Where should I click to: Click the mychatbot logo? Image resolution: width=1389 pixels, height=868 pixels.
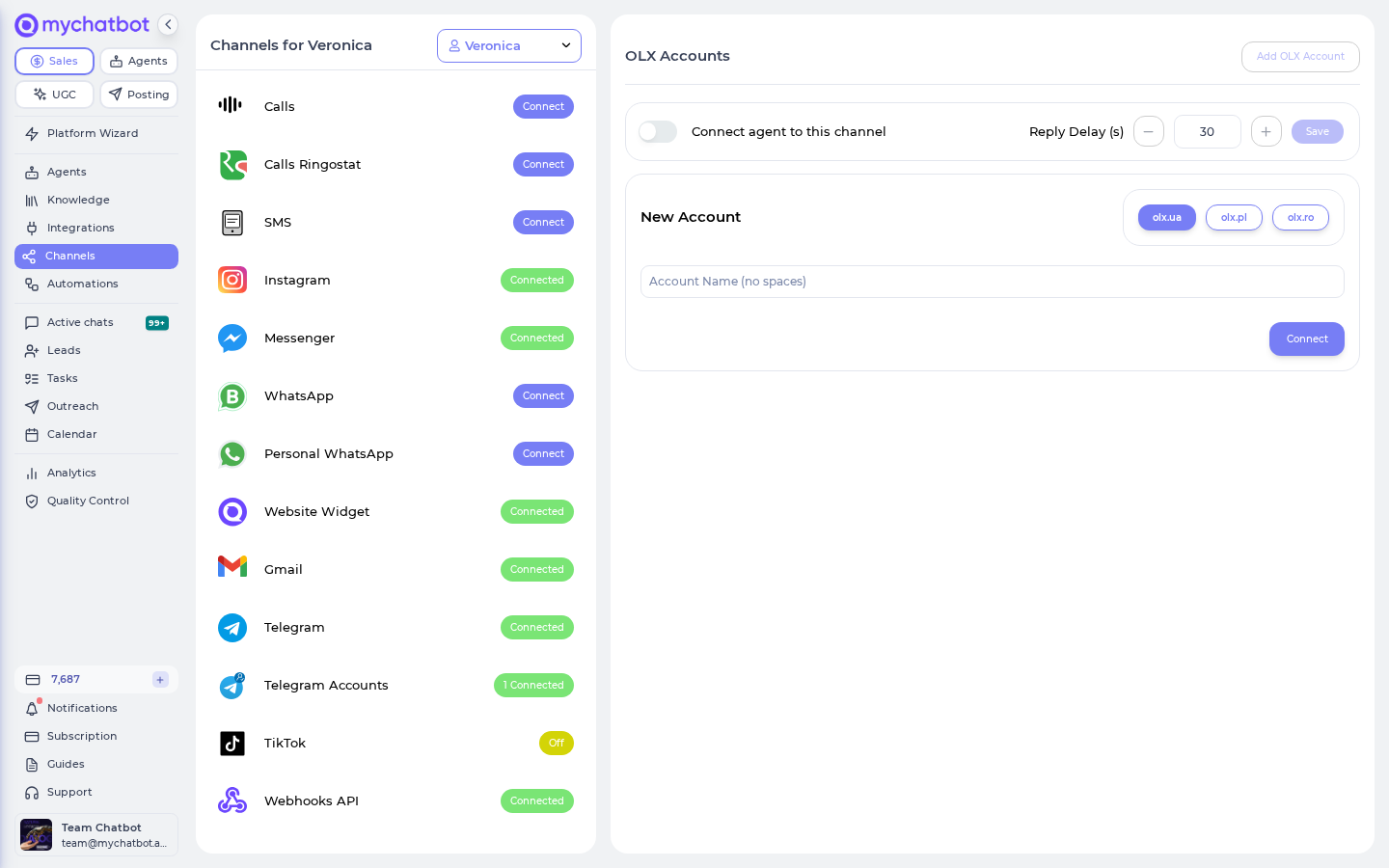click(82, 25)
